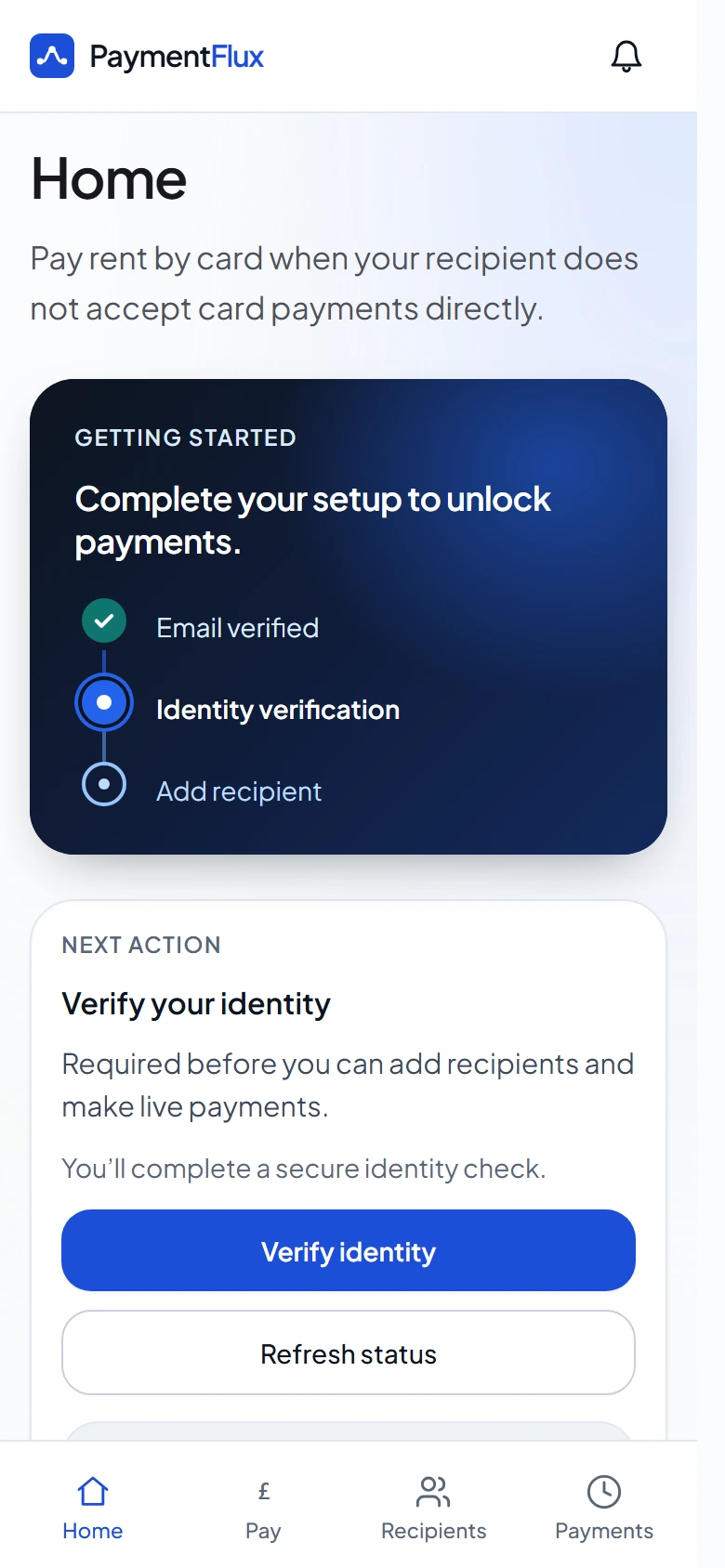Click the green Email verified checkmark
The image size is (725, 1568).
pyautogui.click(x=104, y=621)
